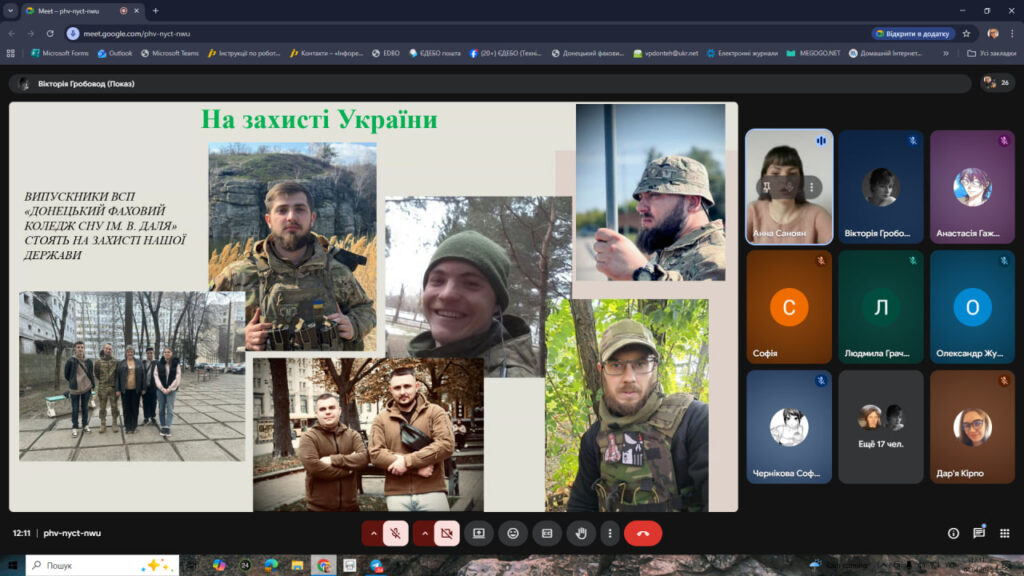
Task: Expand audio settings arrow beside microphone
Action: [373, 533]
